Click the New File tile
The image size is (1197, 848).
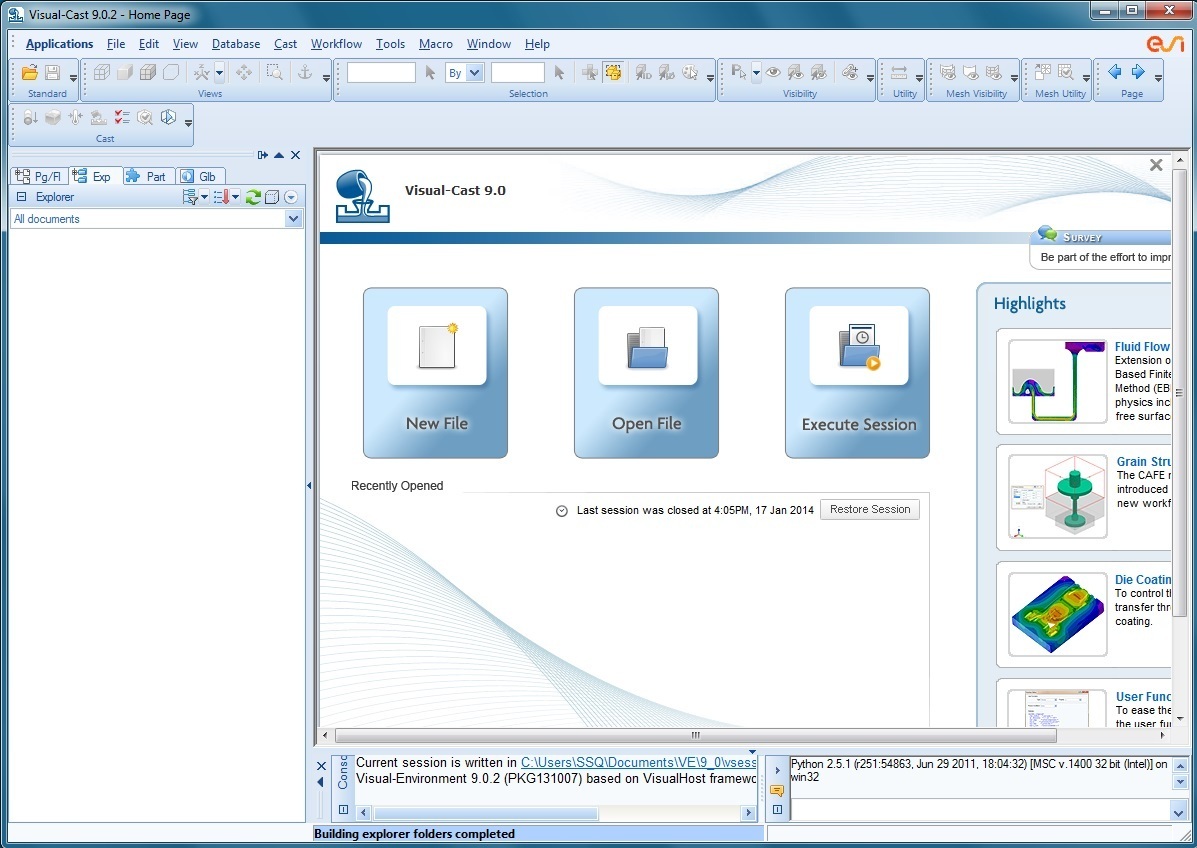coord(436,373)
